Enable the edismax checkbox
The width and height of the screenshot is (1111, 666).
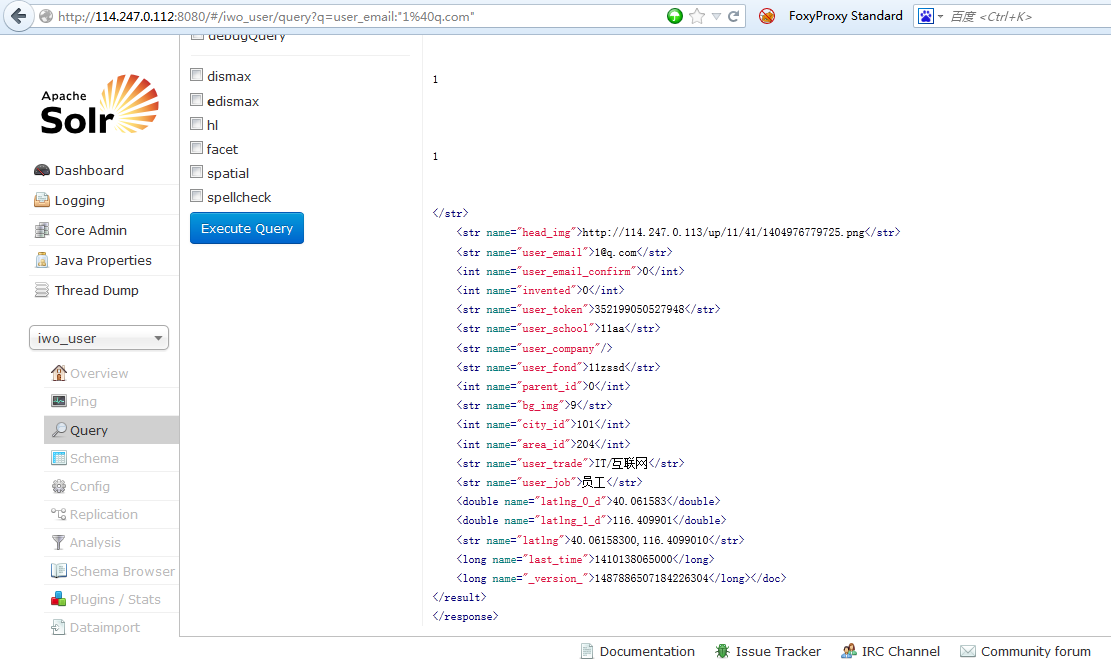coord(197,100)
